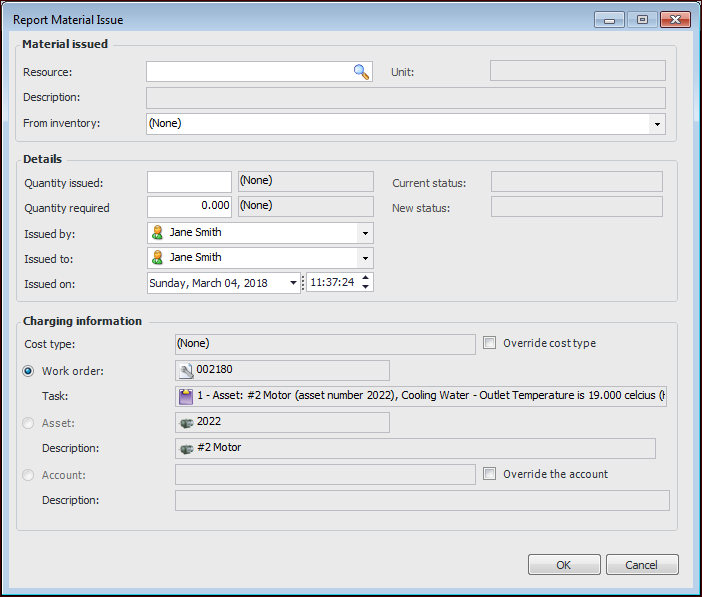Enable the Override cost type checkbox

489,343
